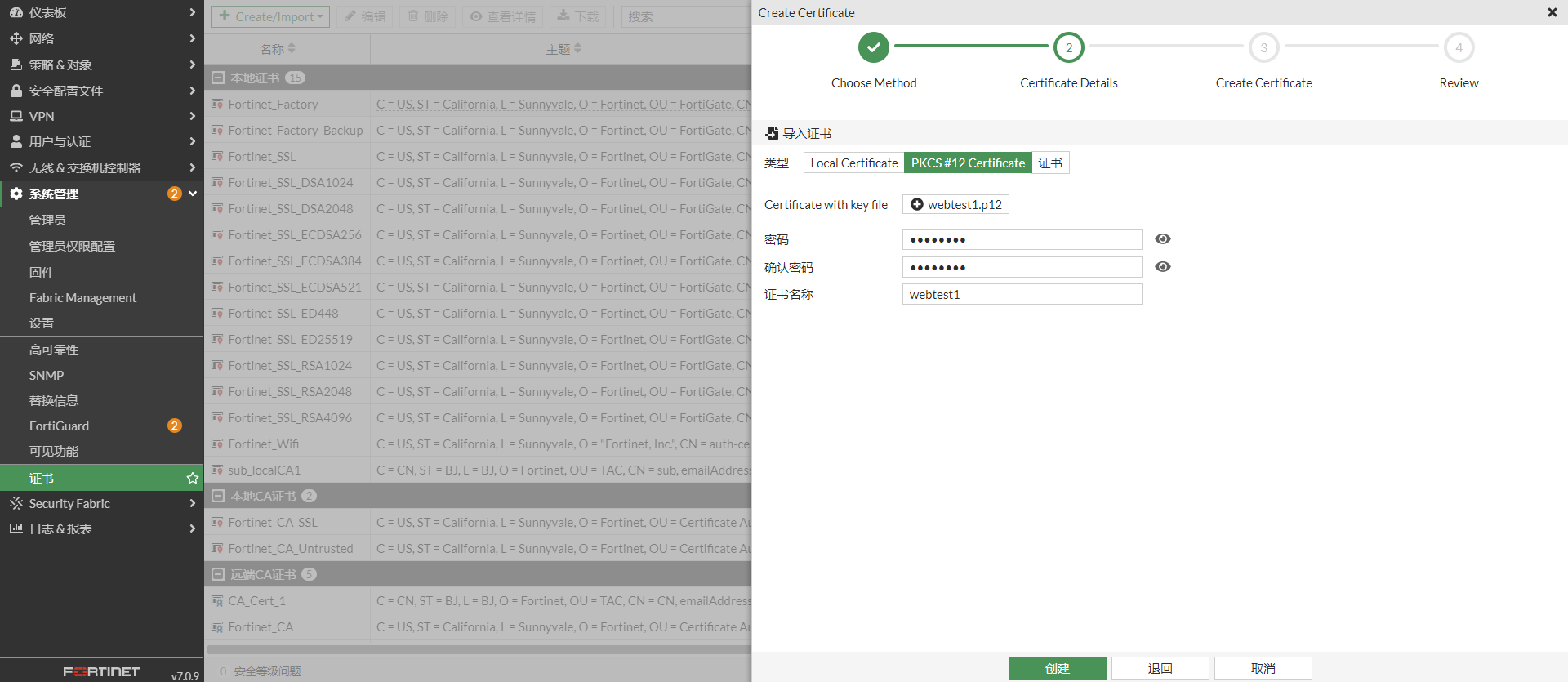The width and height of the screenshot is (1568, 682).
Task: Click the dashboard gauge icon in sidebar
Action: [x=16, y=13]
